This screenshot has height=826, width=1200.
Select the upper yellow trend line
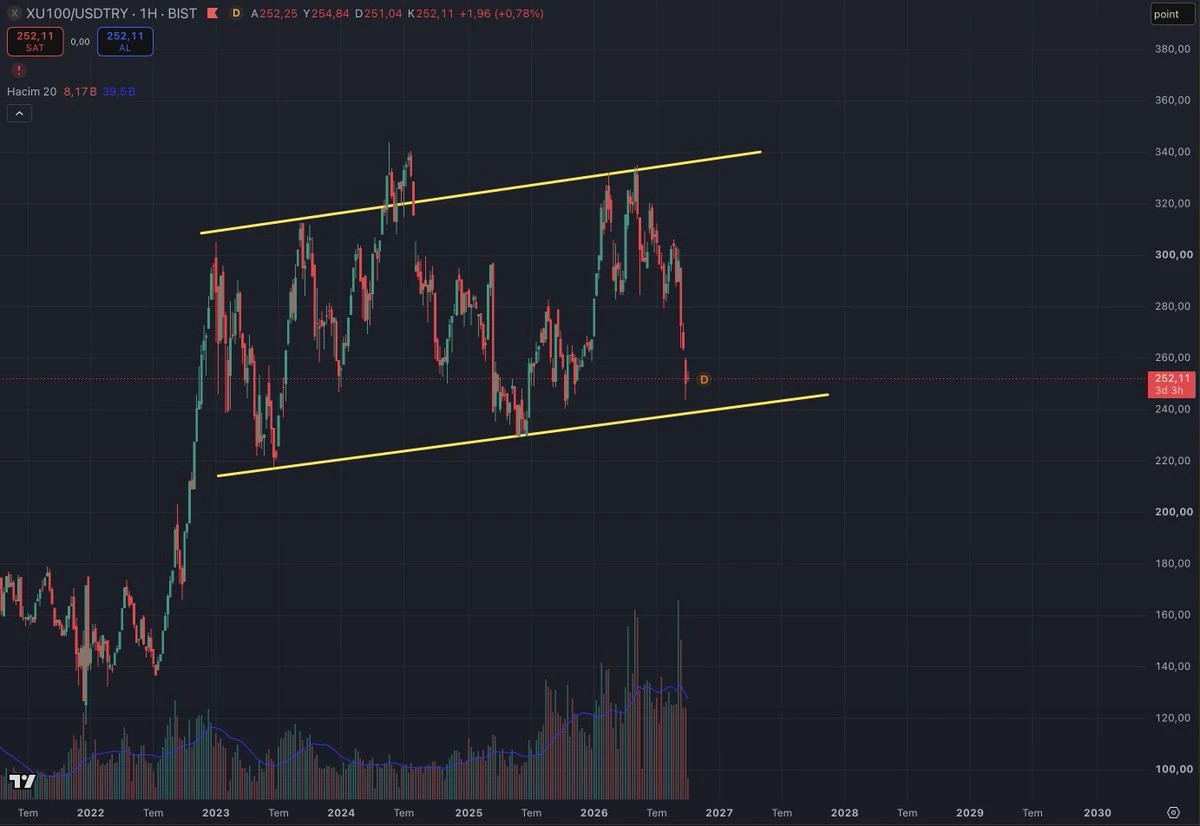(480, 192)
